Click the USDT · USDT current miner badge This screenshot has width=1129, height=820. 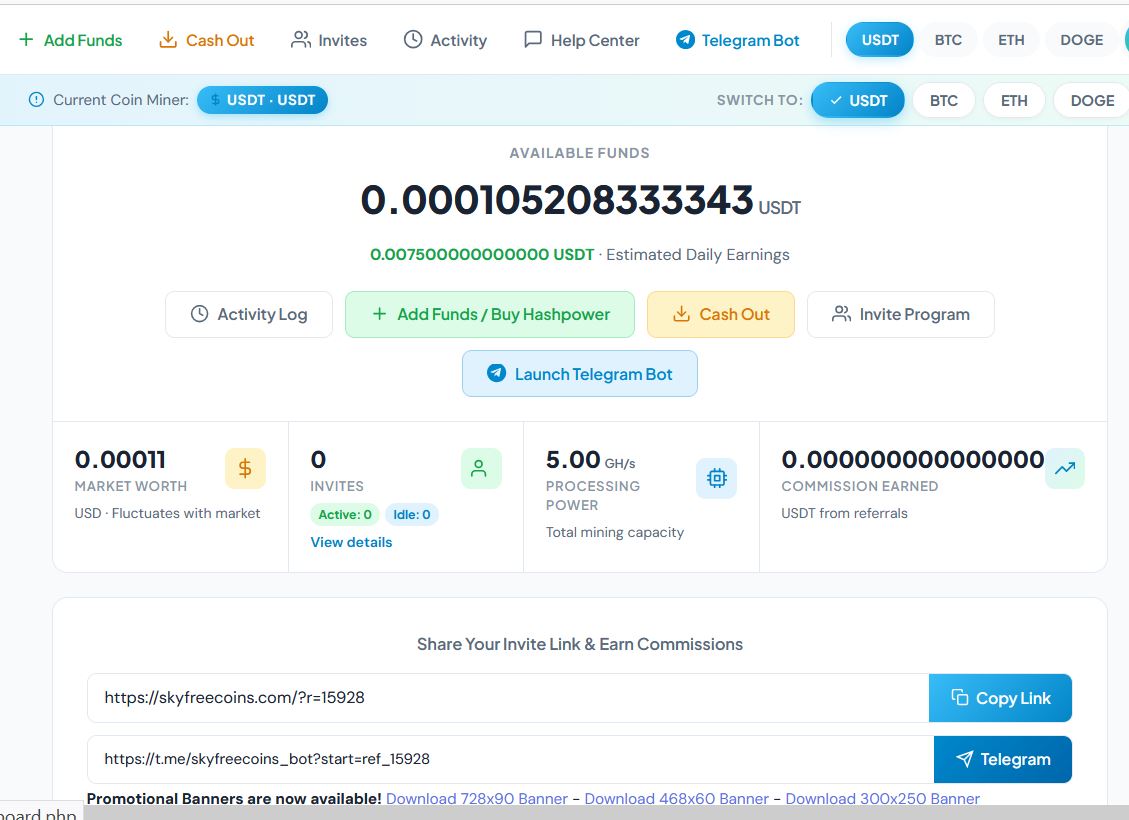coord(262,100)
